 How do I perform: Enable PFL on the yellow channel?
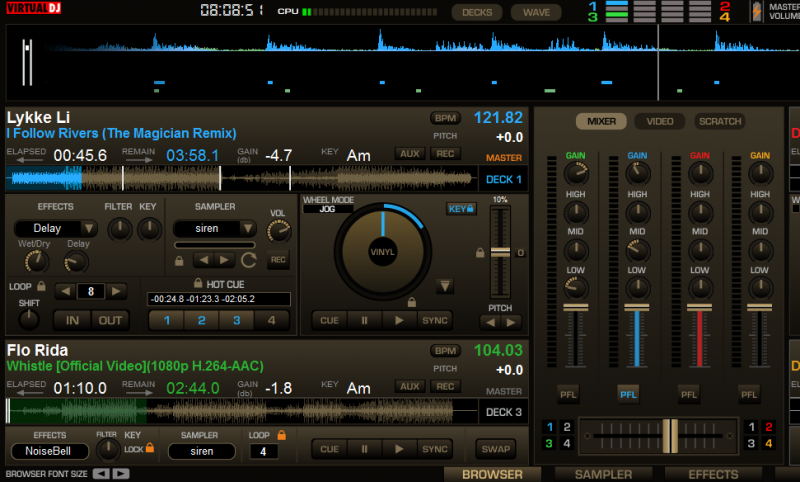tap(749, 394)
